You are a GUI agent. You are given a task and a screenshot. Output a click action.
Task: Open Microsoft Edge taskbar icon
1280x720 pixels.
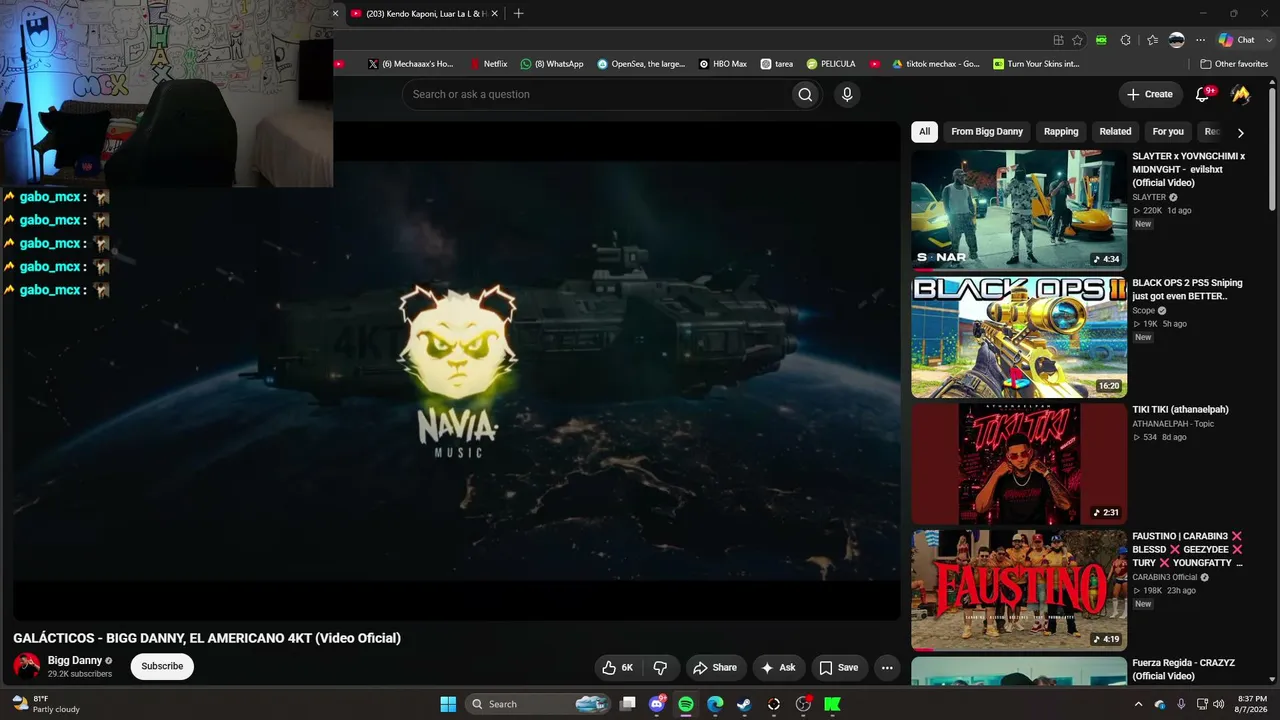715,704
